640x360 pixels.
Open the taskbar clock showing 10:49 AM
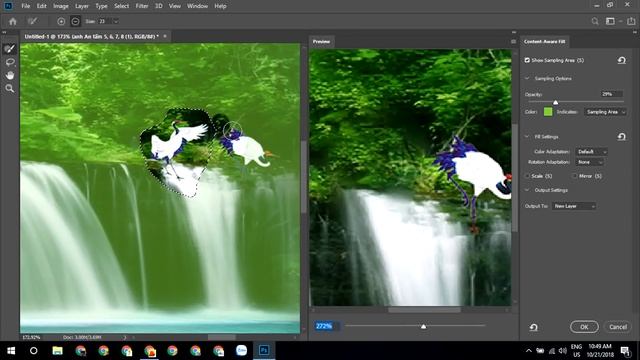tap(600, 351)
